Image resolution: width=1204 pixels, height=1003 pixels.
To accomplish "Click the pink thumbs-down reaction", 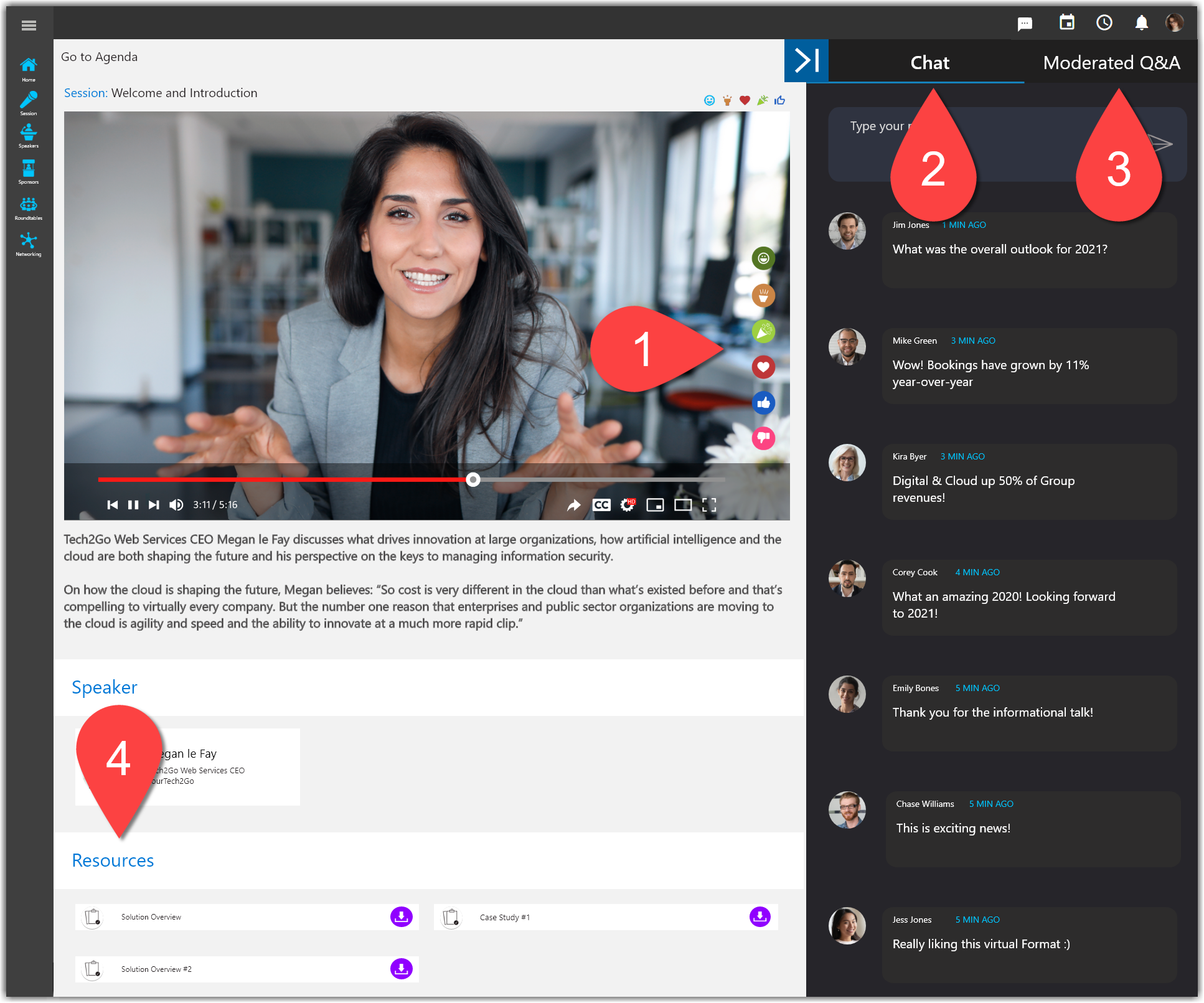I will tap(763, 438).
